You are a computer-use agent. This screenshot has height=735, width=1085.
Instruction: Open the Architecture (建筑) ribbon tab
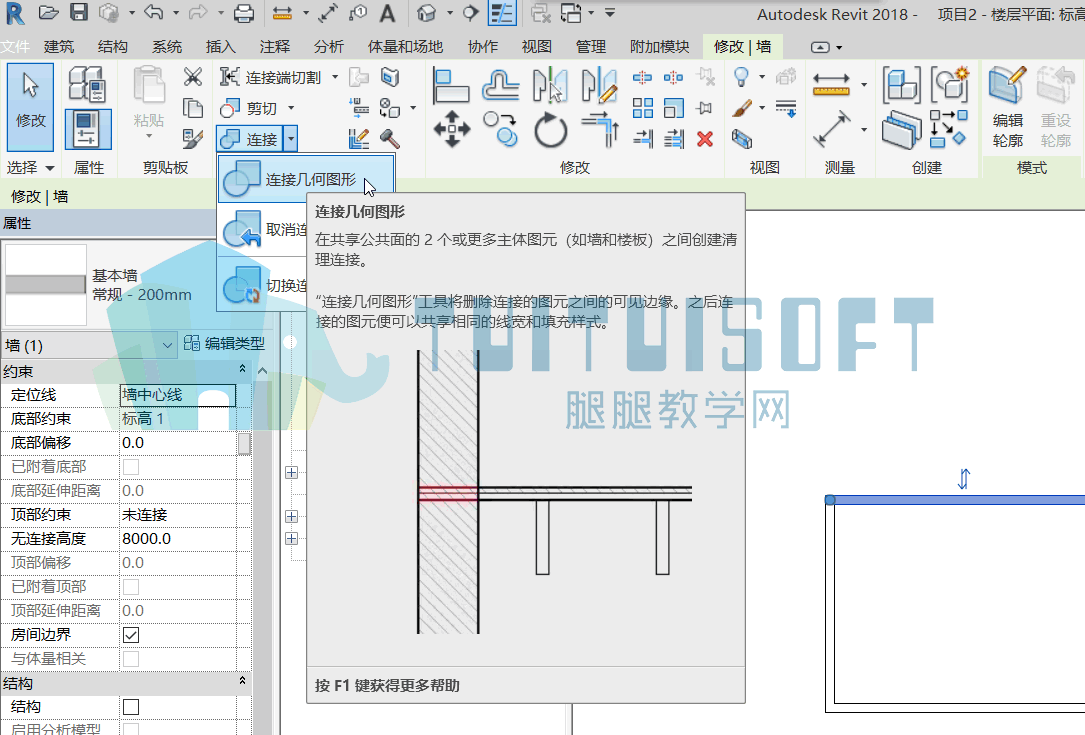coord(59,46)
